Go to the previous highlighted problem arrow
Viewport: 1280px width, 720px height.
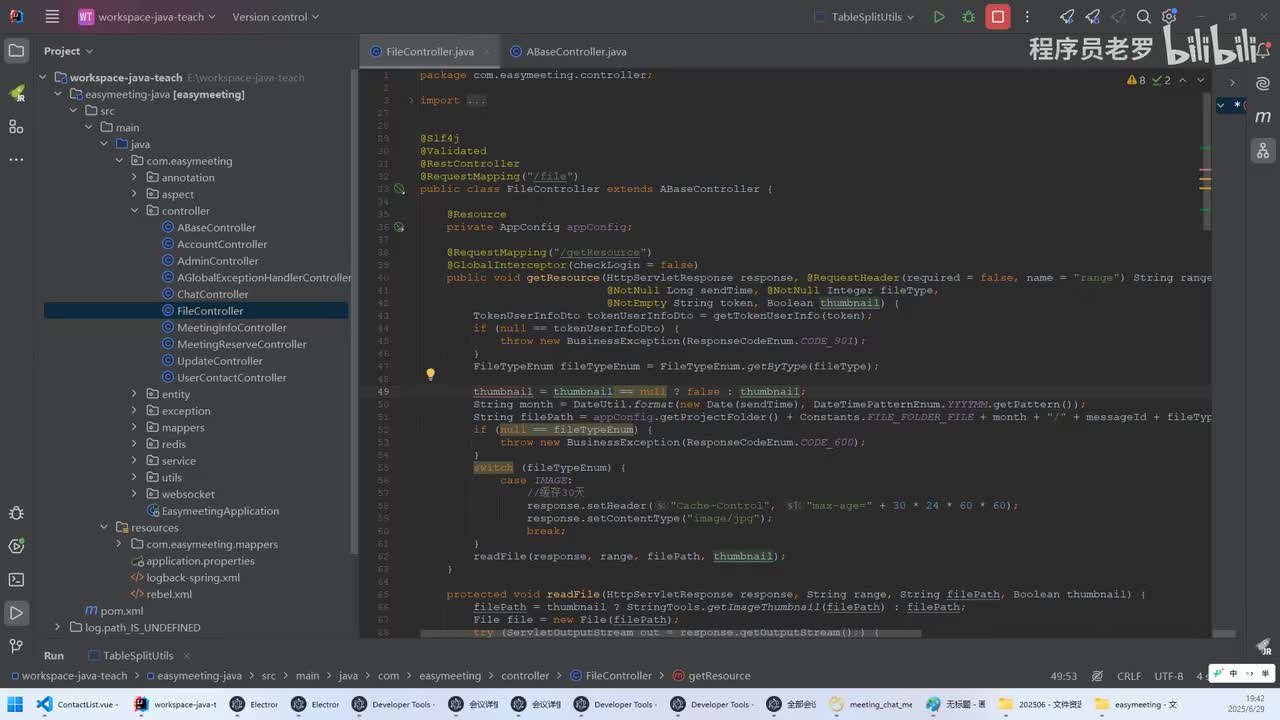pos(1183,80)
